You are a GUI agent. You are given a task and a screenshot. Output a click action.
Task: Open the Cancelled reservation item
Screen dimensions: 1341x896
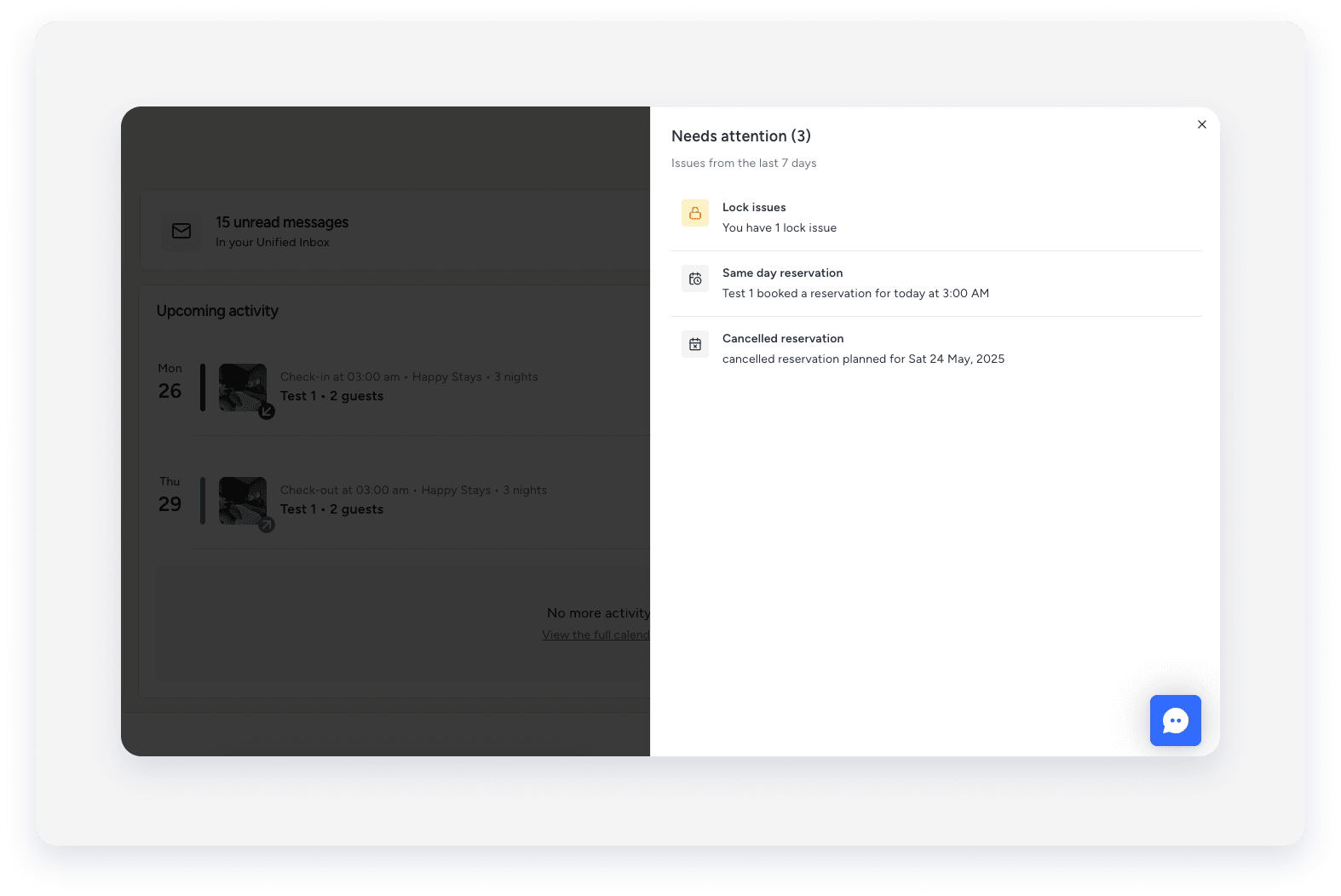936,349
